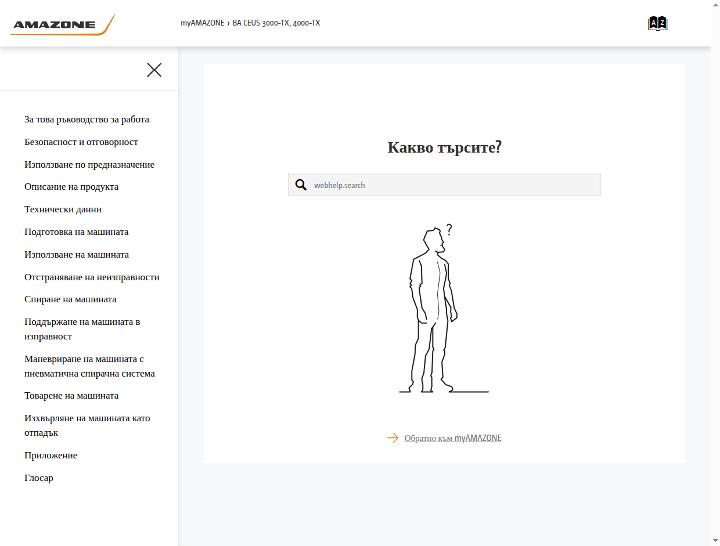Open За това ръководство за работа
The width and height of the screenshot is (720, 546).
point(87,119)
